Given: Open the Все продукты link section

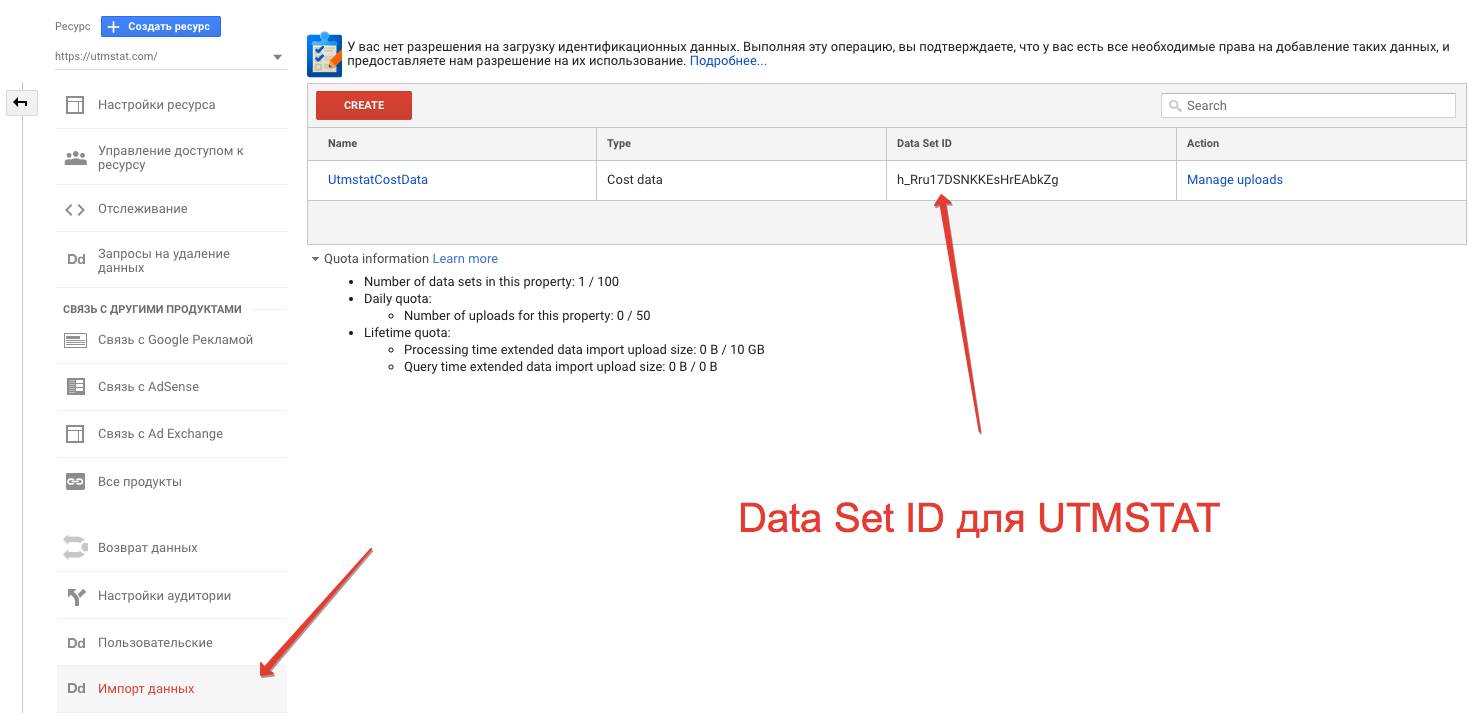Looking at the screenshot, I should pos(139,481).
